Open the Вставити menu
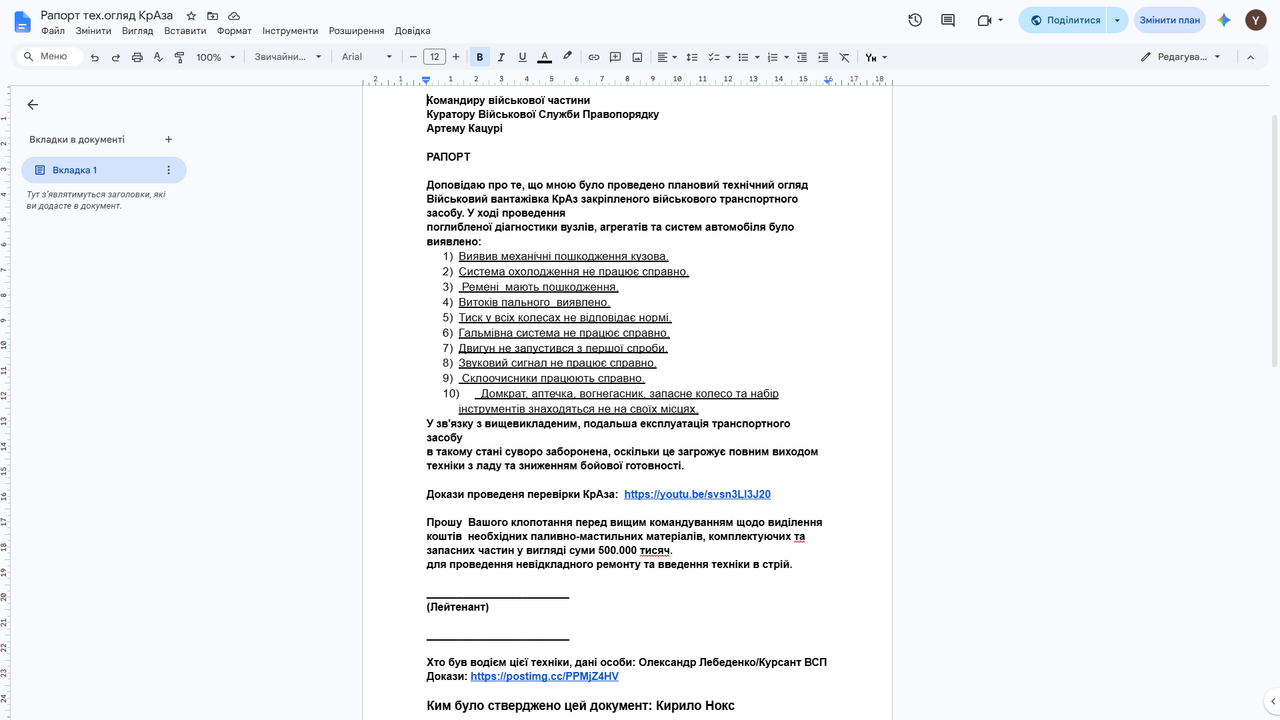The image size is (1280, 720). click(185, 31)
